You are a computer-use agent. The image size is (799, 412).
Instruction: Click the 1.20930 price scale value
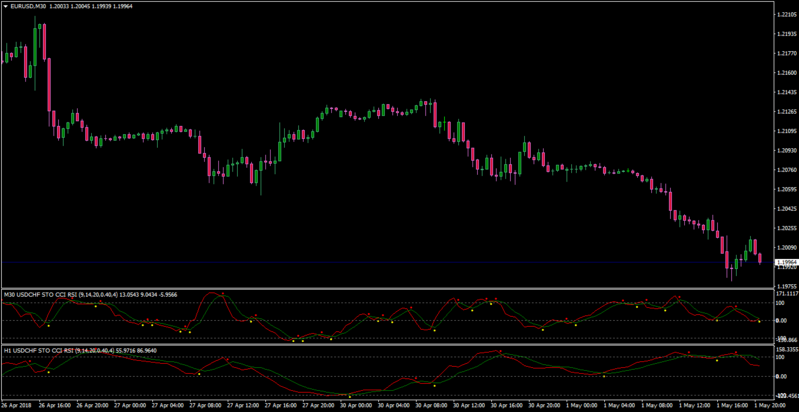786,150
